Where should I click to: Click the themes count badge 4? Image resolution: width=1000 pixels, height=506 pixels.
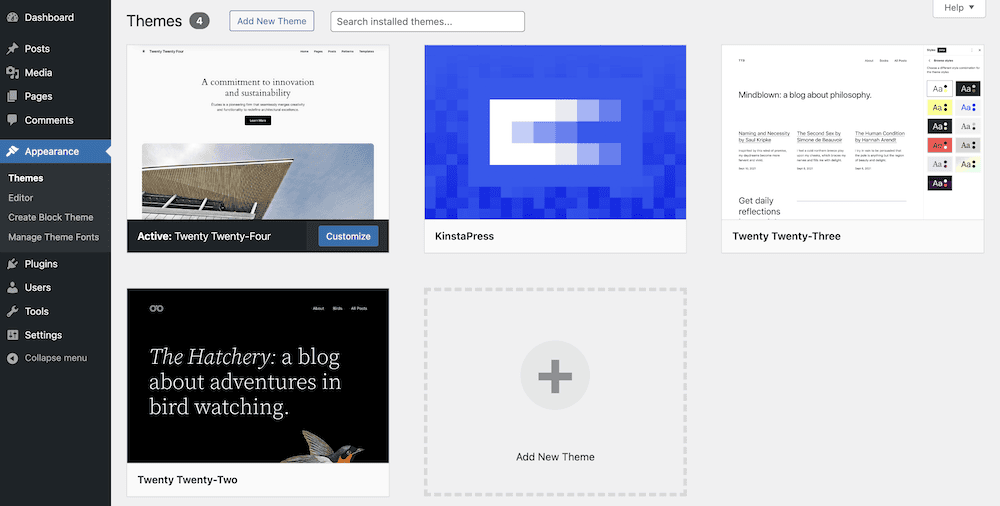pyautogui.click(x=200, y=21)
